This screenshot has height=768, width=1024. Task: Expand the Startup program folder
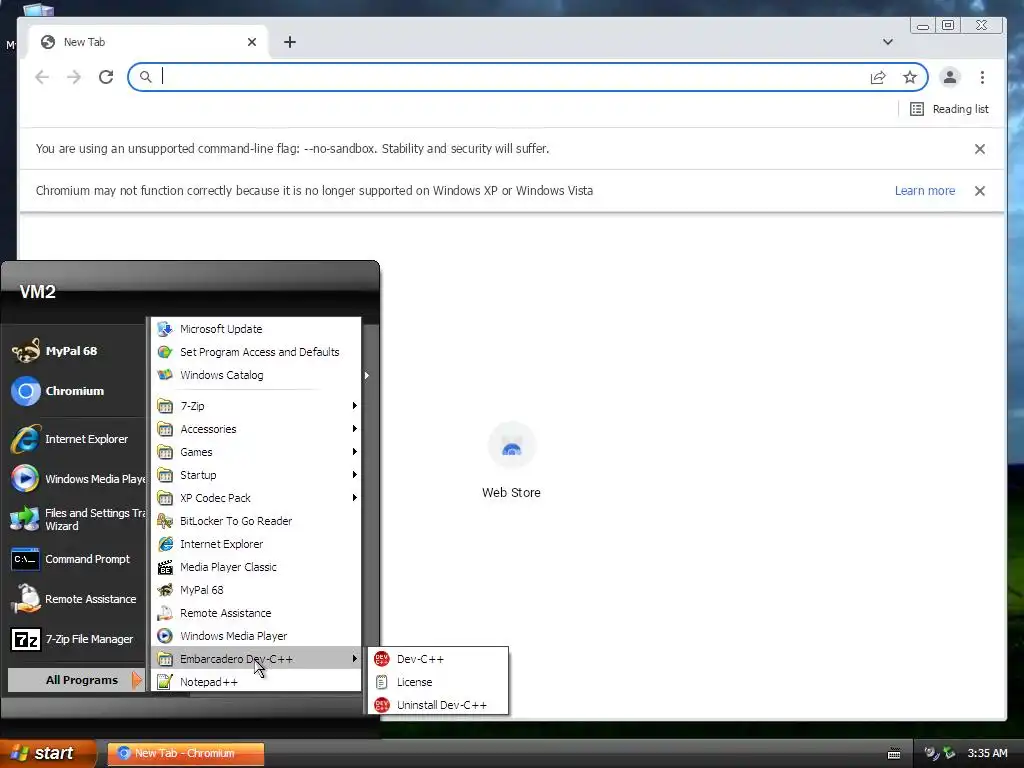[256, 475]
